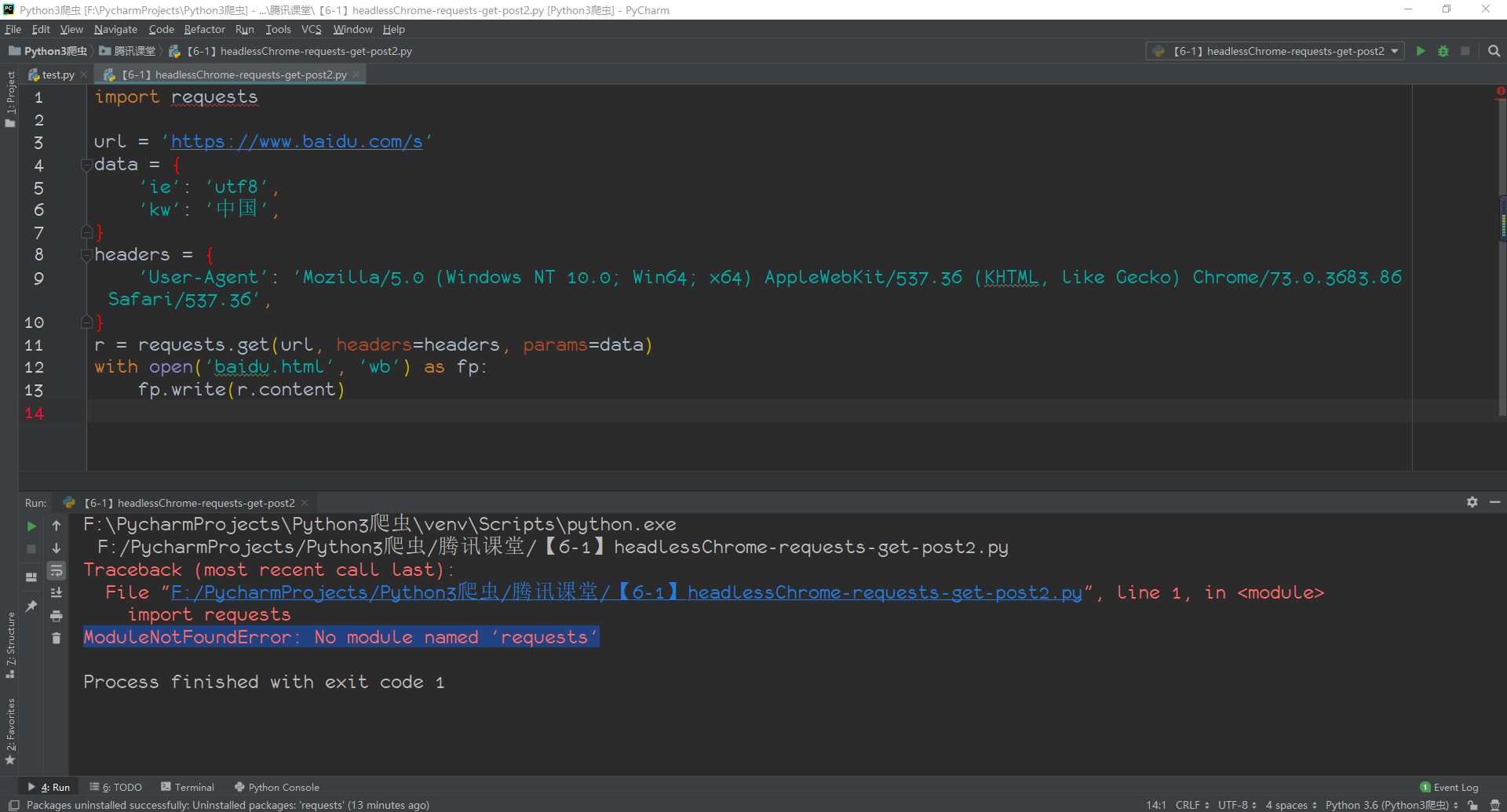Click the red error indicator in editor gutter
This screenshot has width=1507, height=812.
(x=1501, y=92)
